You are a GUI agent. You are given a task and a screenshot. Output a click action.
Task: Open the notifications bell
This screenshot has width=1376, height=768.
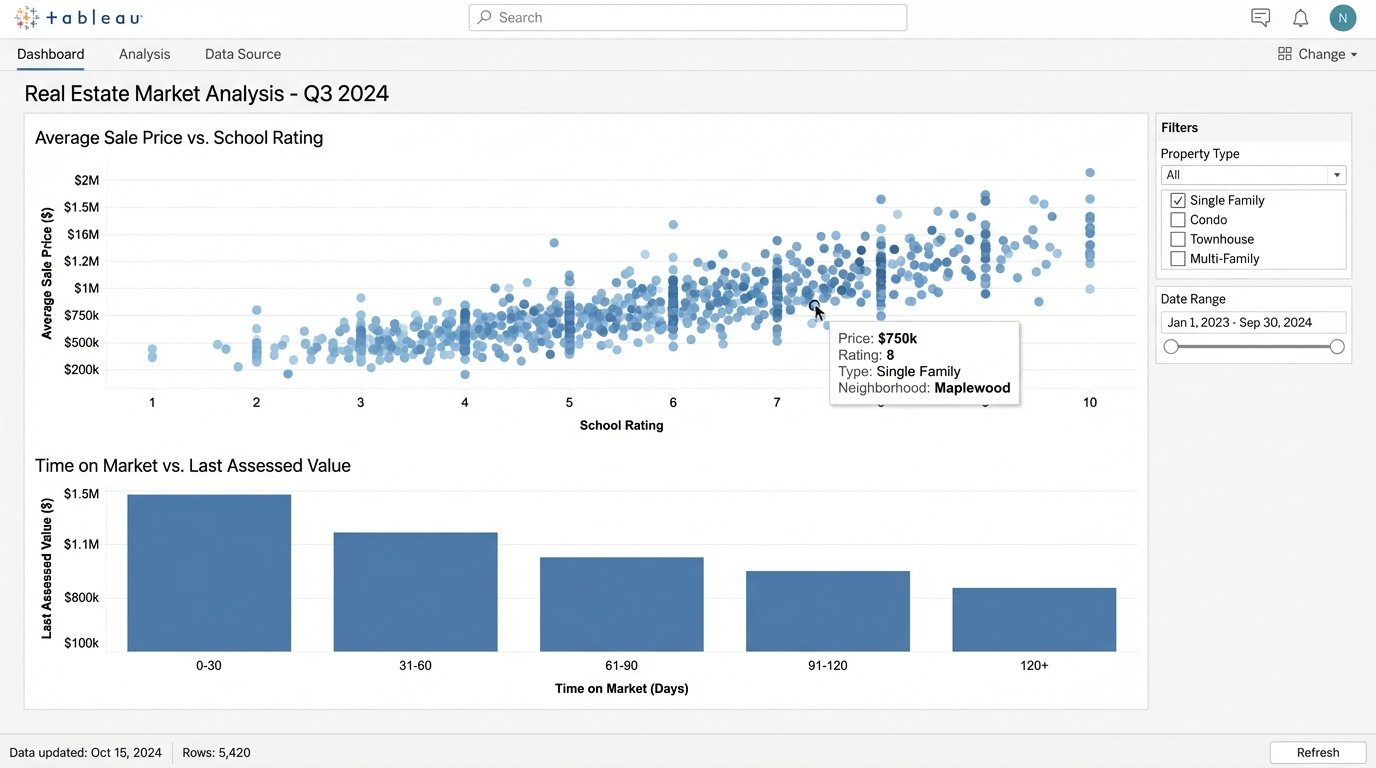coord(1300,17)
